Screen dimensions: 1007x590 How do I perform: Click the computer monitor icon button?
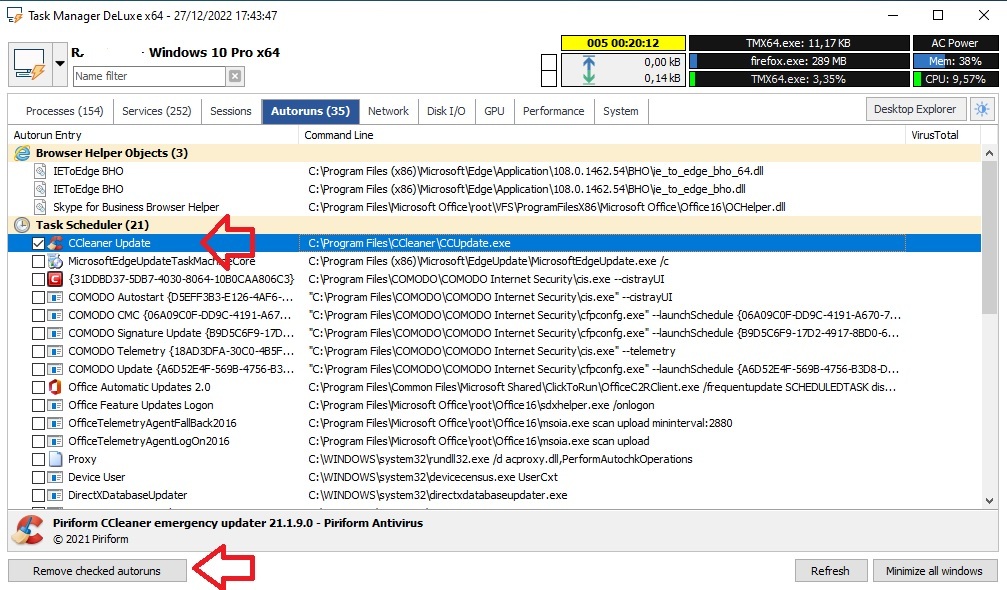coord(30,64)
